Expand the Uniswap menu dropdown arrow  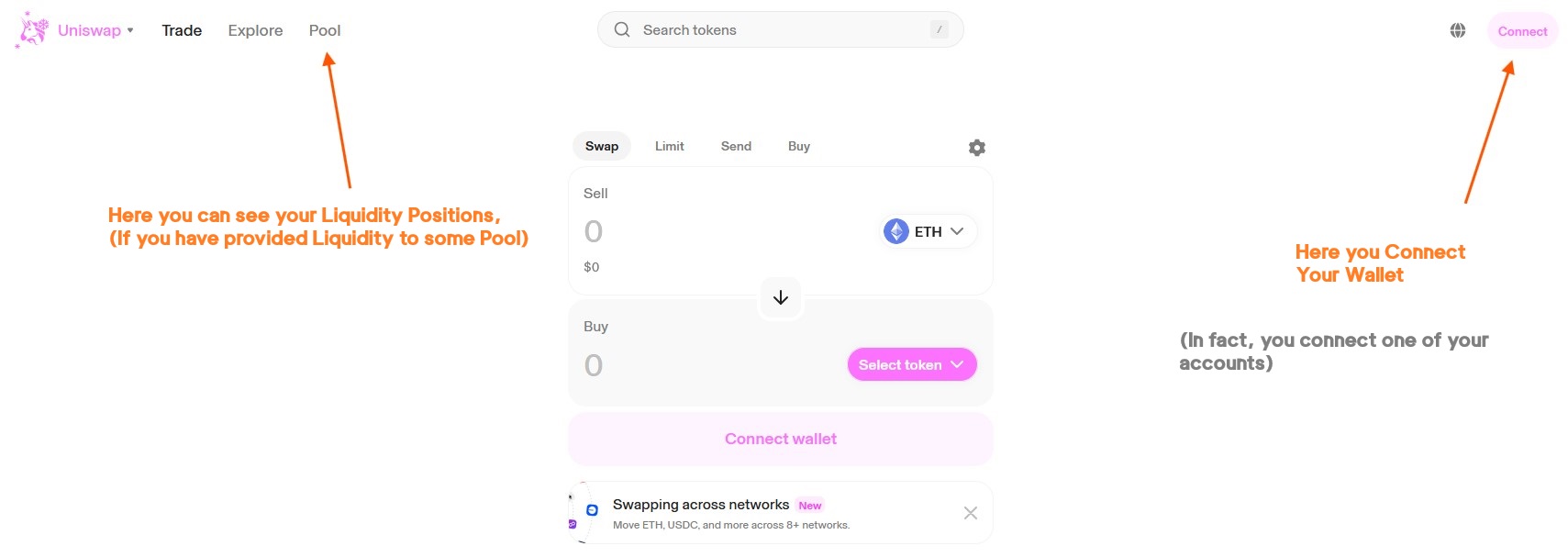pos(130,30)
